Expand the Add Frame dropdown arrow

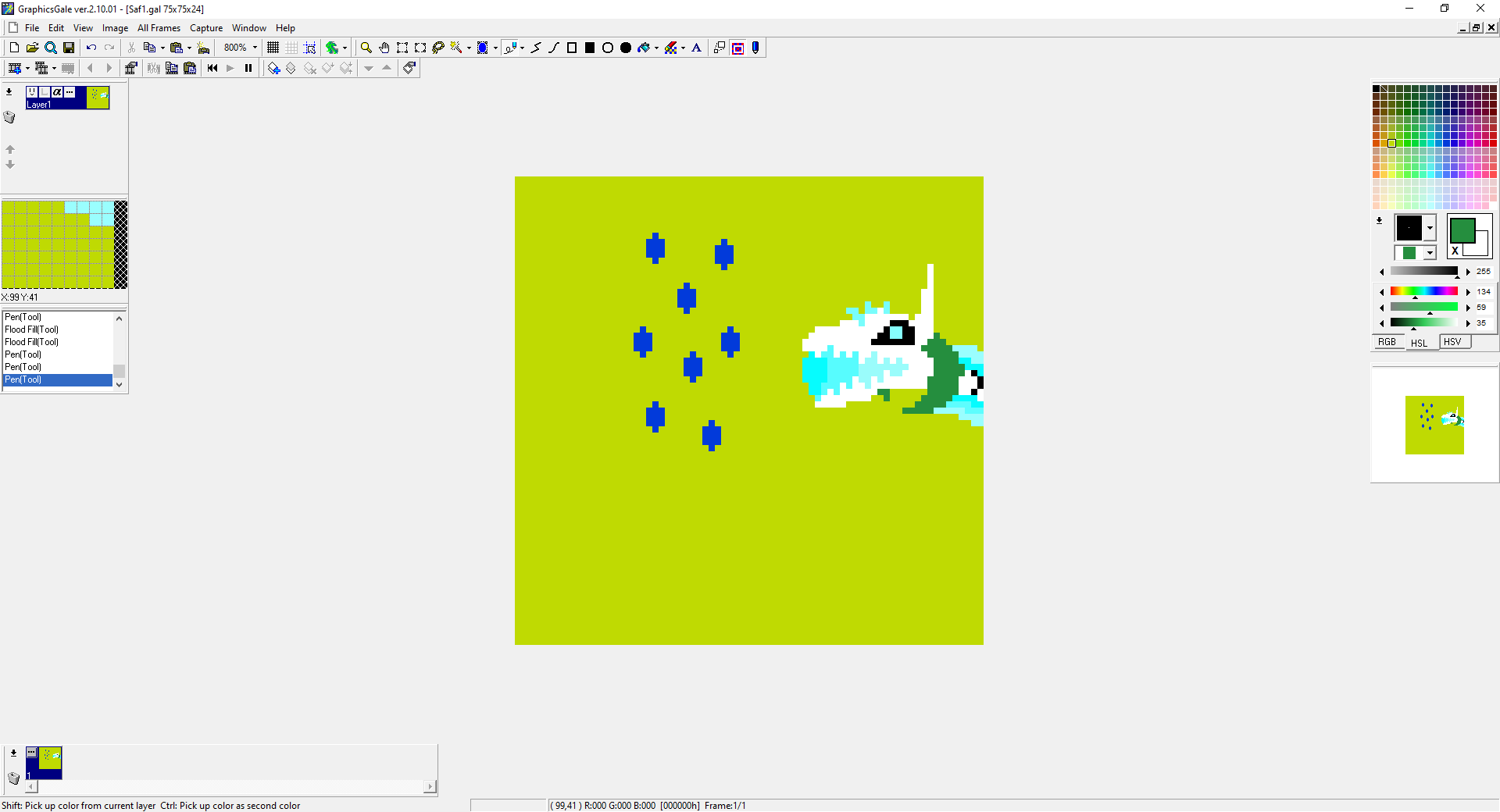(x=27, y=68)
